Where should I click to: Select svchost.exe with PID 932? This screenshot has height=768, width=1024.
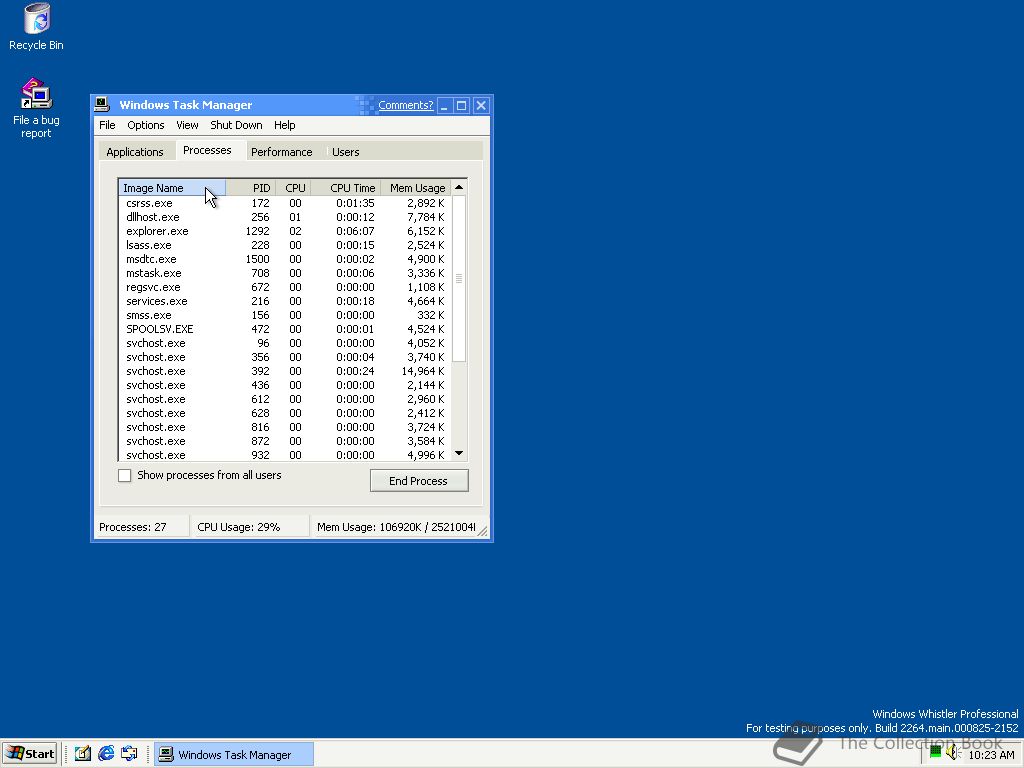[x=285, y=455]
